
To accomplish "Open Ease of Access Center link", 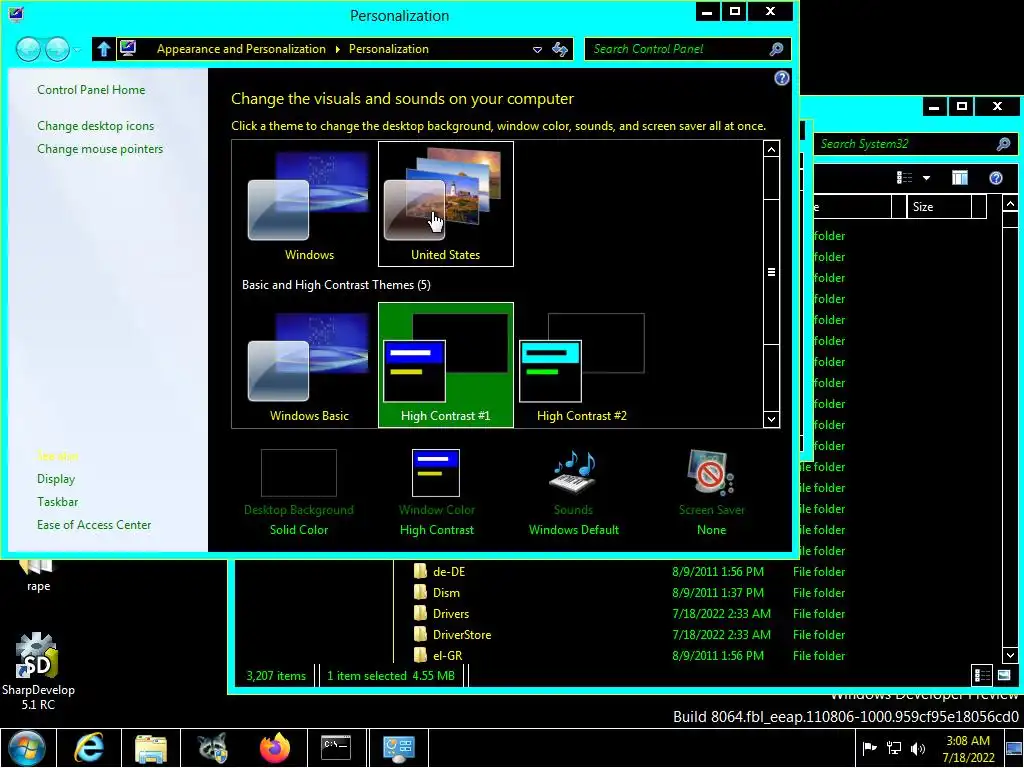I will (x=94, y=524).
